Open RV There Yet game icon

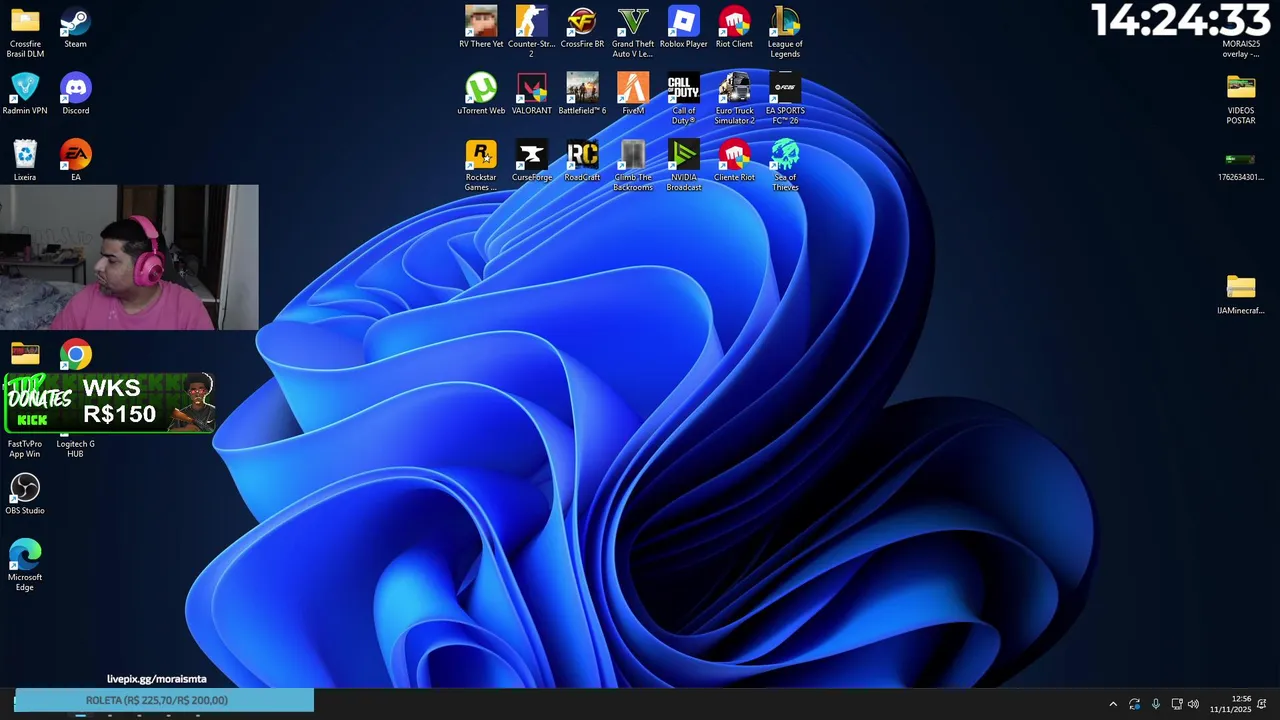point(481,27)
